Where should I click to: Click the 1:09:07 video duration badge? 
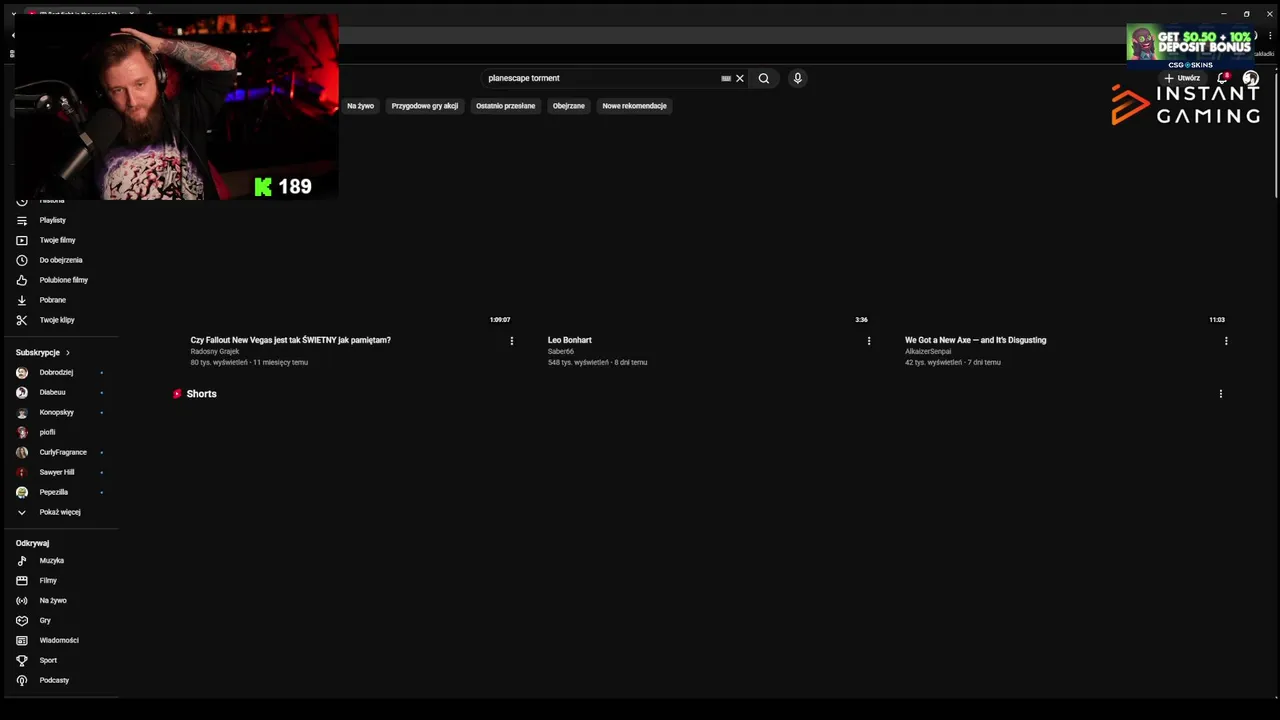pos(500,320)
